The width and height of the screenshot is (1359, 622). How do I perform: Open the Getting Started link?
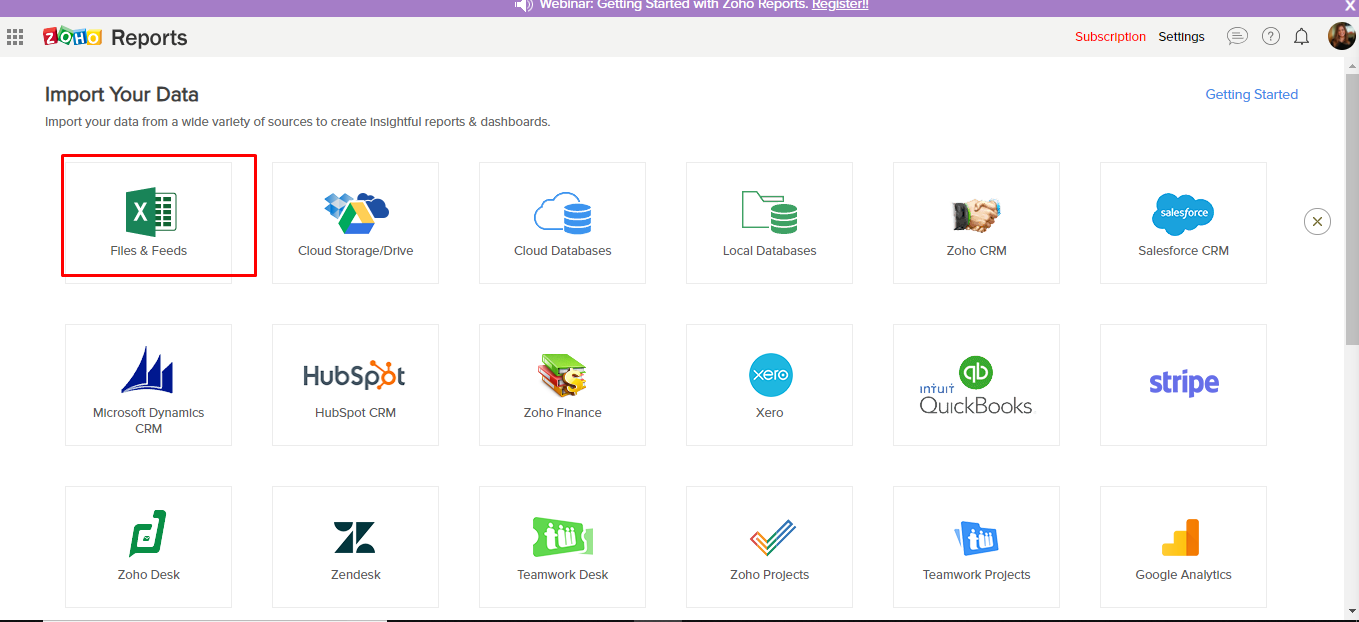1251,94
